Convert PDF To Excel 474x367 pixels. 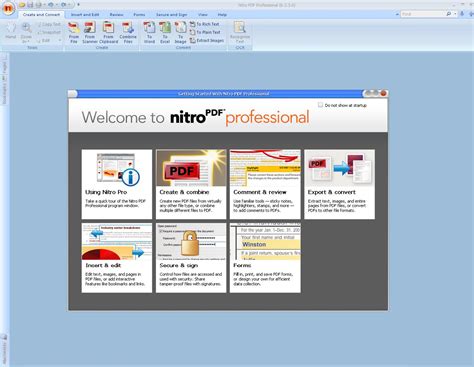165,32
